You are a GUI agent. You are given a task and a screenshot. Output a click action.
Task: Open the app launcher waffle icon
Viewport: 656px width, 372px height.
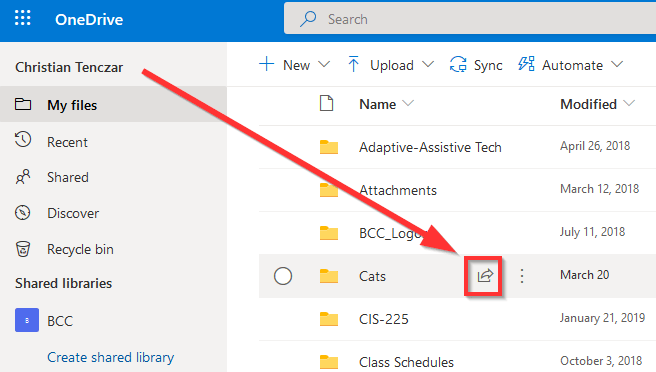[23, 18]
